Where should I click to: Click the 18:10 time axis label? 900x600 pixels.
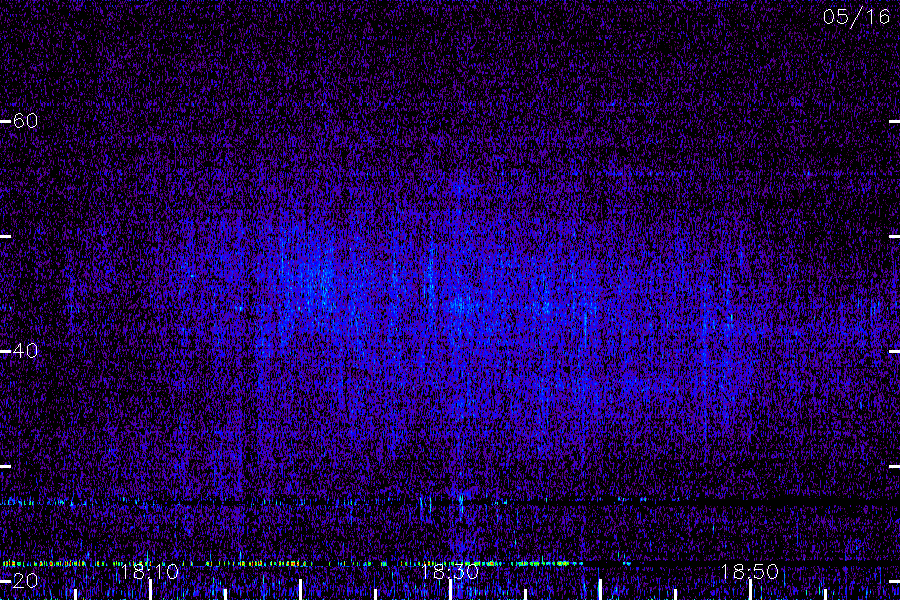(x=150, y=572)
